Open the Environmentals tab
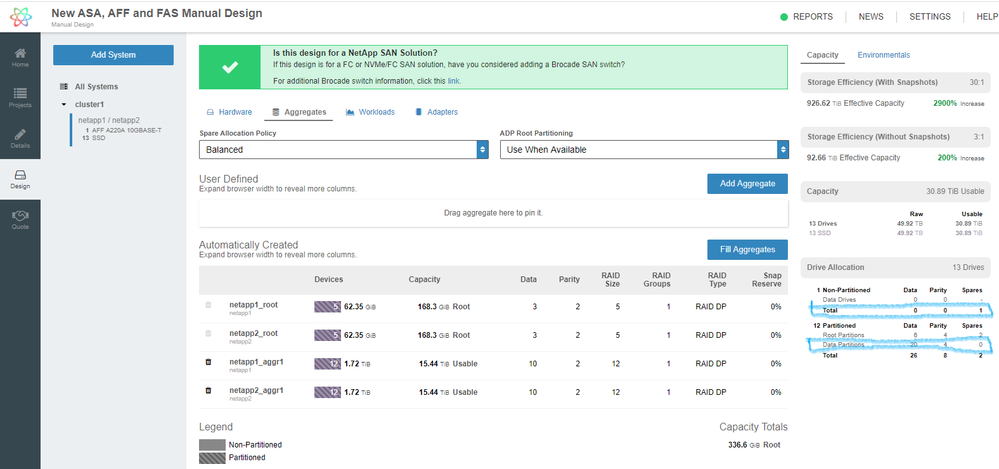The height and width of the screenshot is (469, 999). click(x=883, y=55)
